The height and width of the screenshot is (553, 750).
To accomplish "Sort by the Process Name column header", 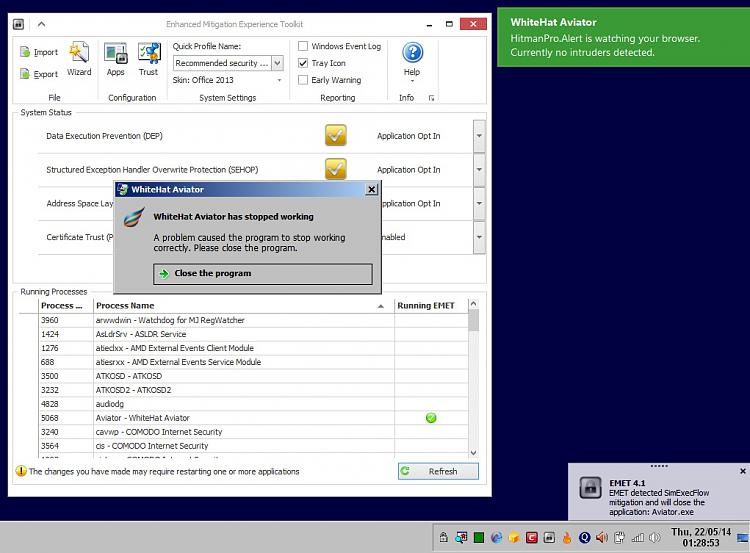I will [243, 305].
